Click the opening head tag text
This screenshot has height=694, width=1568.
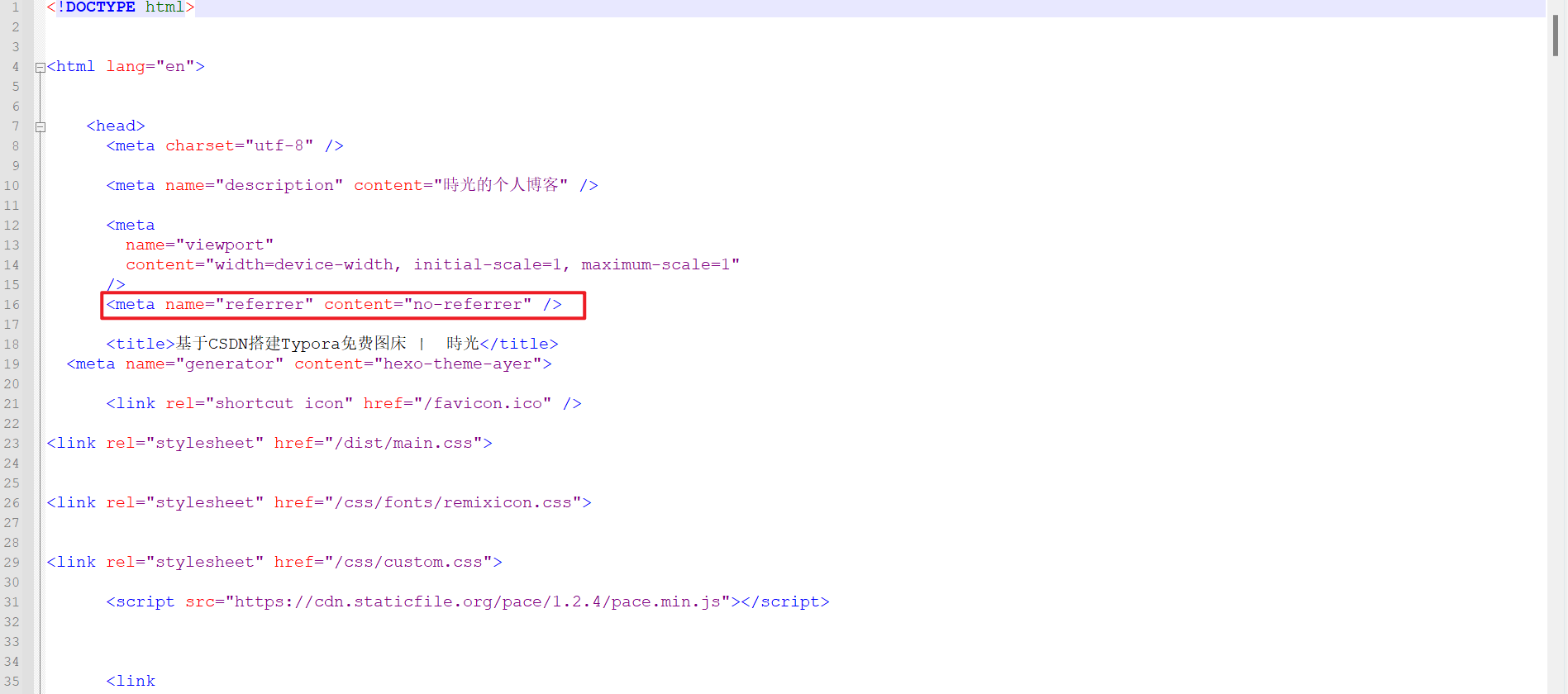[116, 126]
